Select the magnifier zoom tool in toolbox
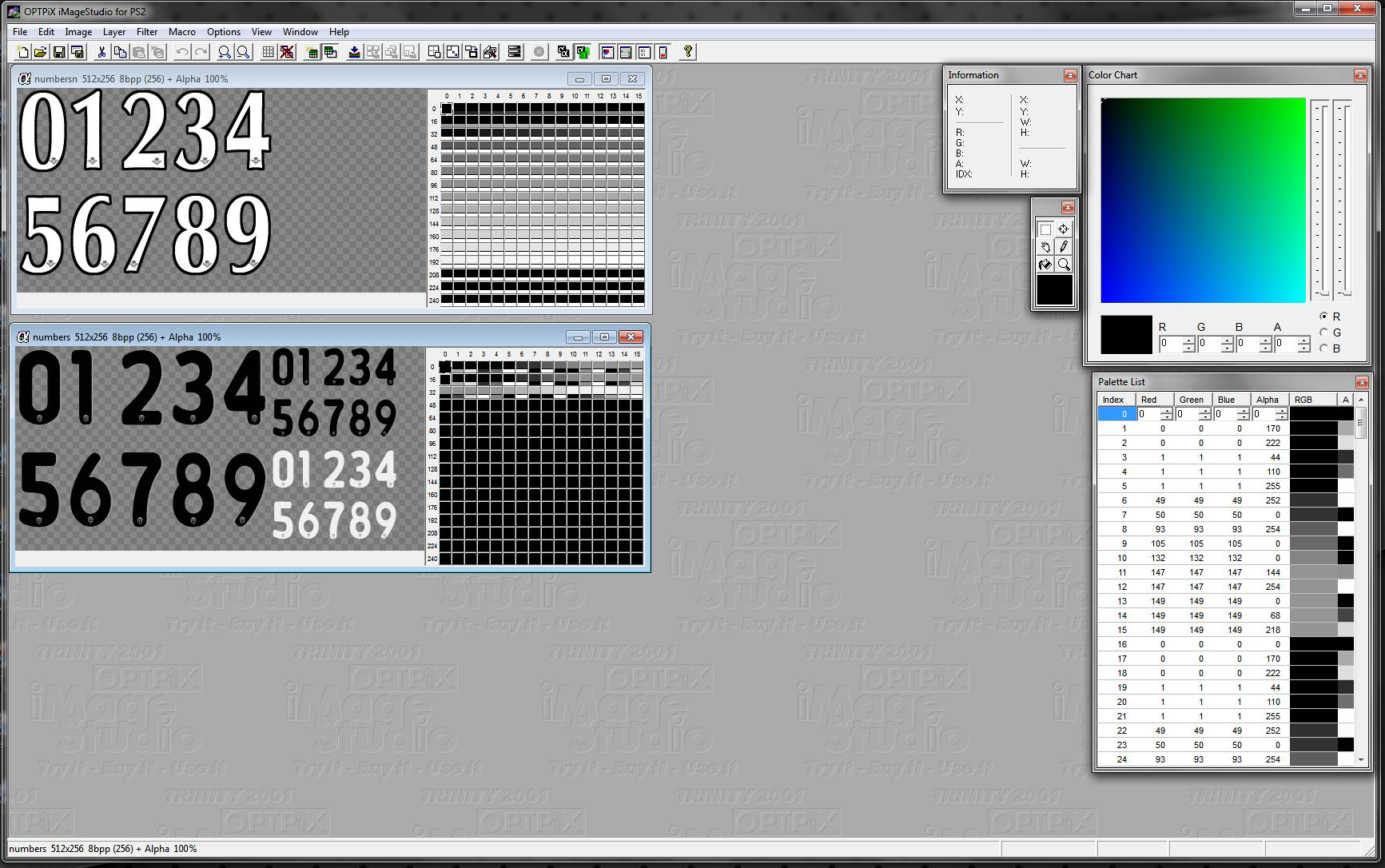This screenshot has height=868, width=1385. [x=1064, y=265]
